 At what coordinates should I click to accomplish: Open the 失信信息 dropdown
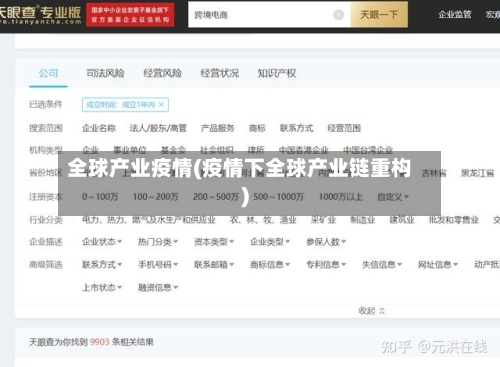(382, 265)
